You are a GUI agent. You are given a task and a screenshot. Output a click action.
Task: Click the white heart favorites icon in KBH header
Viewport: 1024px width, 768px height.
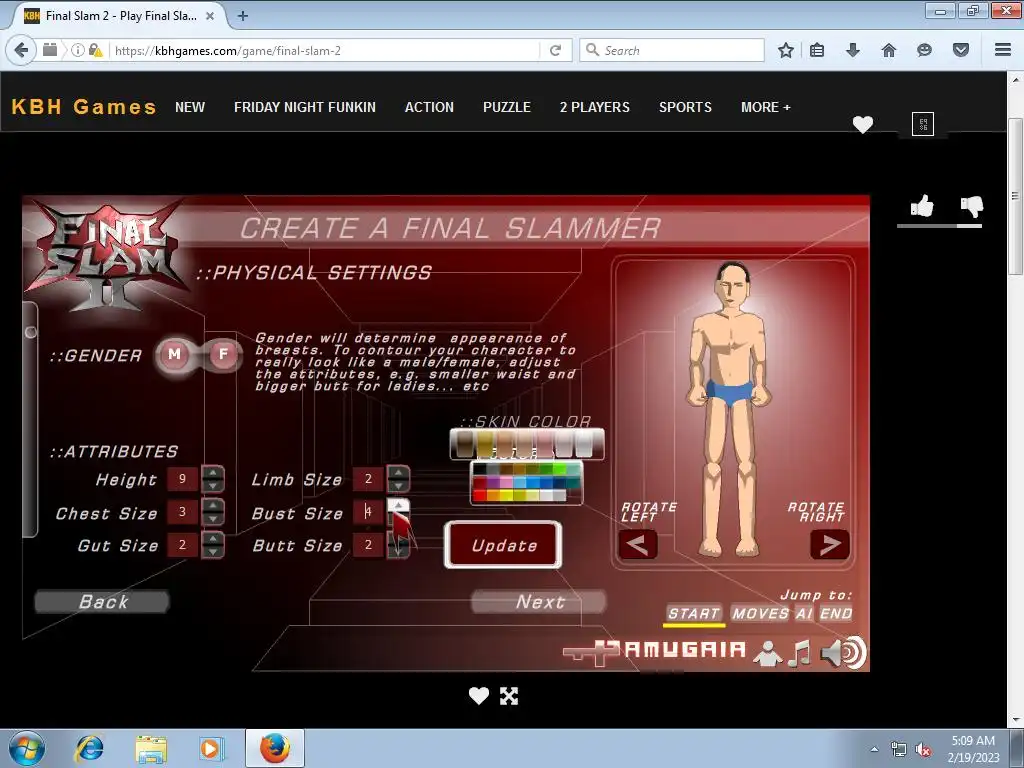pyautogui.click(x=863, y=124)
